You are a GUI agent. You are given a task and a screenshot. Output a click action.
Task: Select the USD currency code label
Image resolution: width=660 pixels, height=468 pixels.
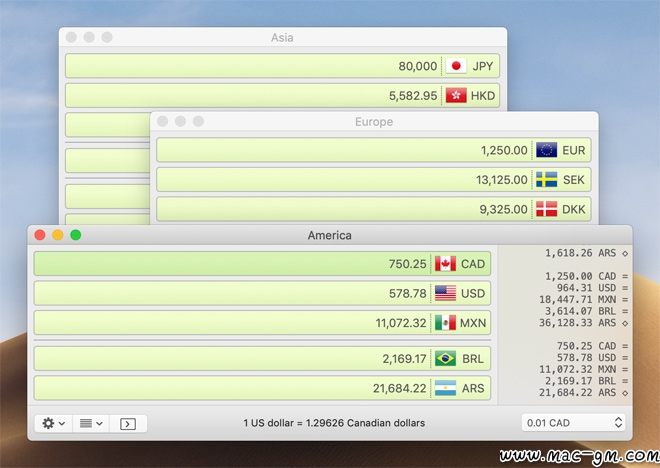[x=473, y=293]
